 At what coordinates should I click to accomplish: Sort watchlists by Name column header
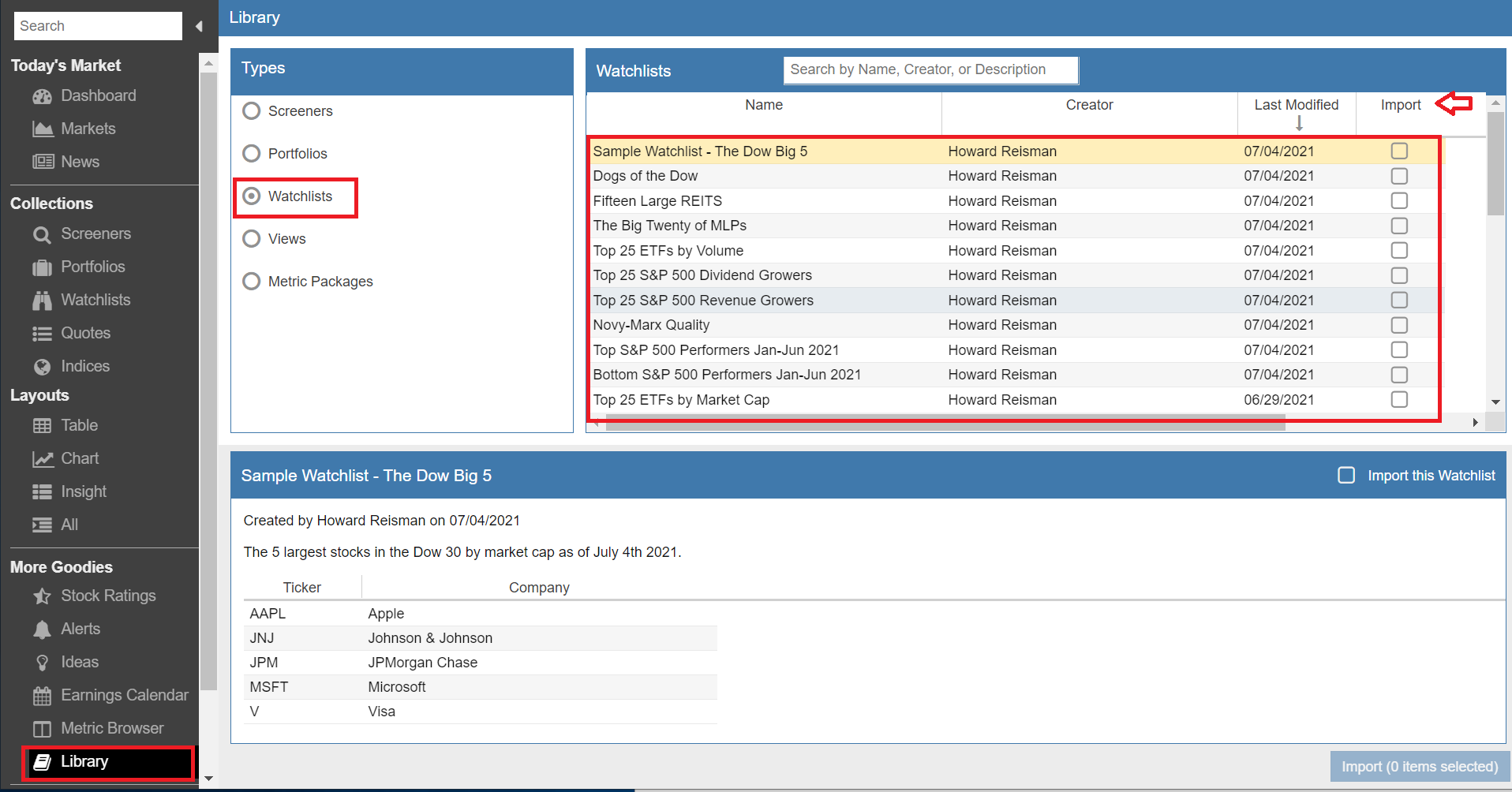764,105
